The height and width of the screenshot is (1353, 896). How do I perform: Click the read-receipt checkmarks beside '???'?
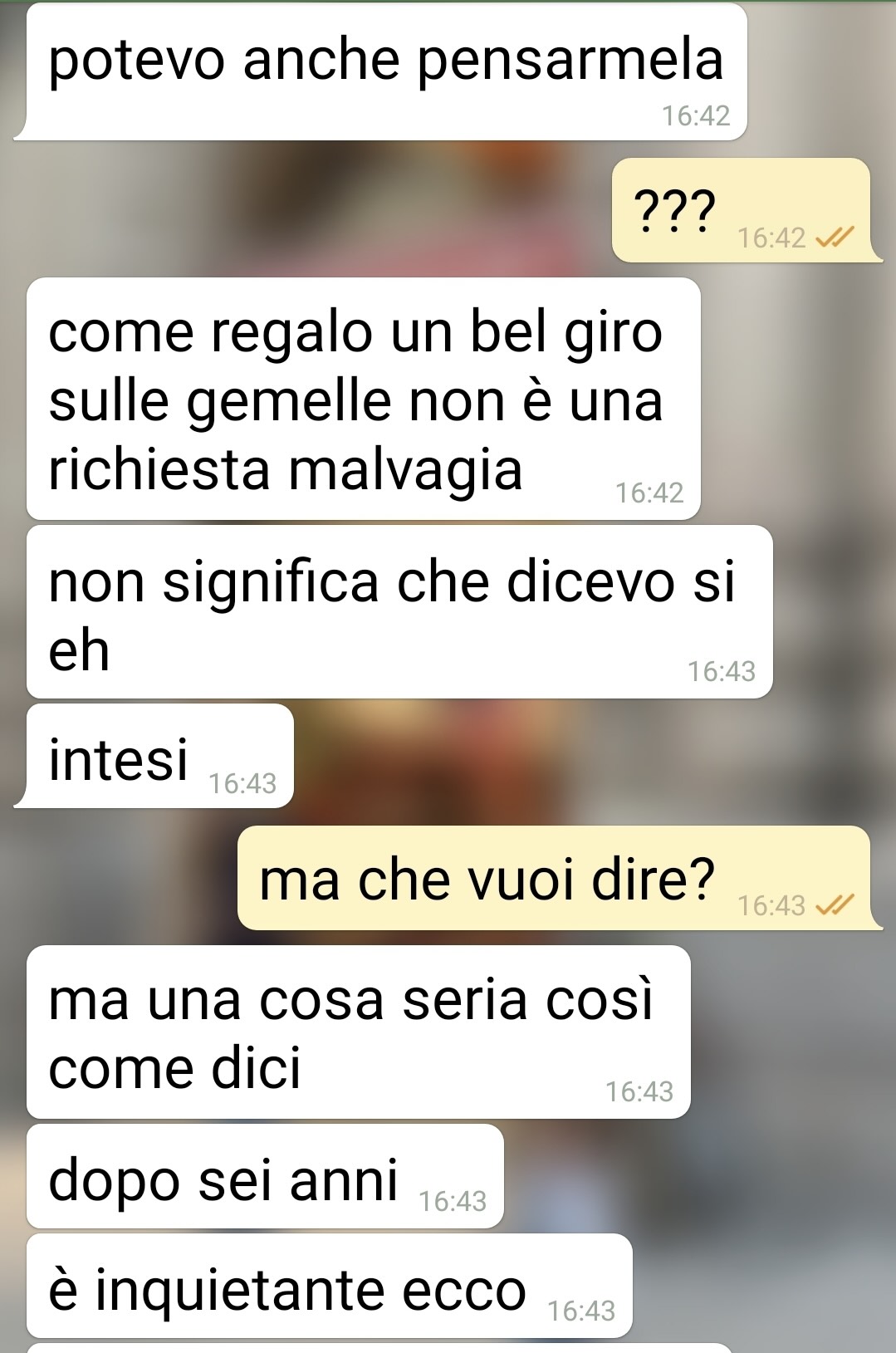tap(835, 238)
